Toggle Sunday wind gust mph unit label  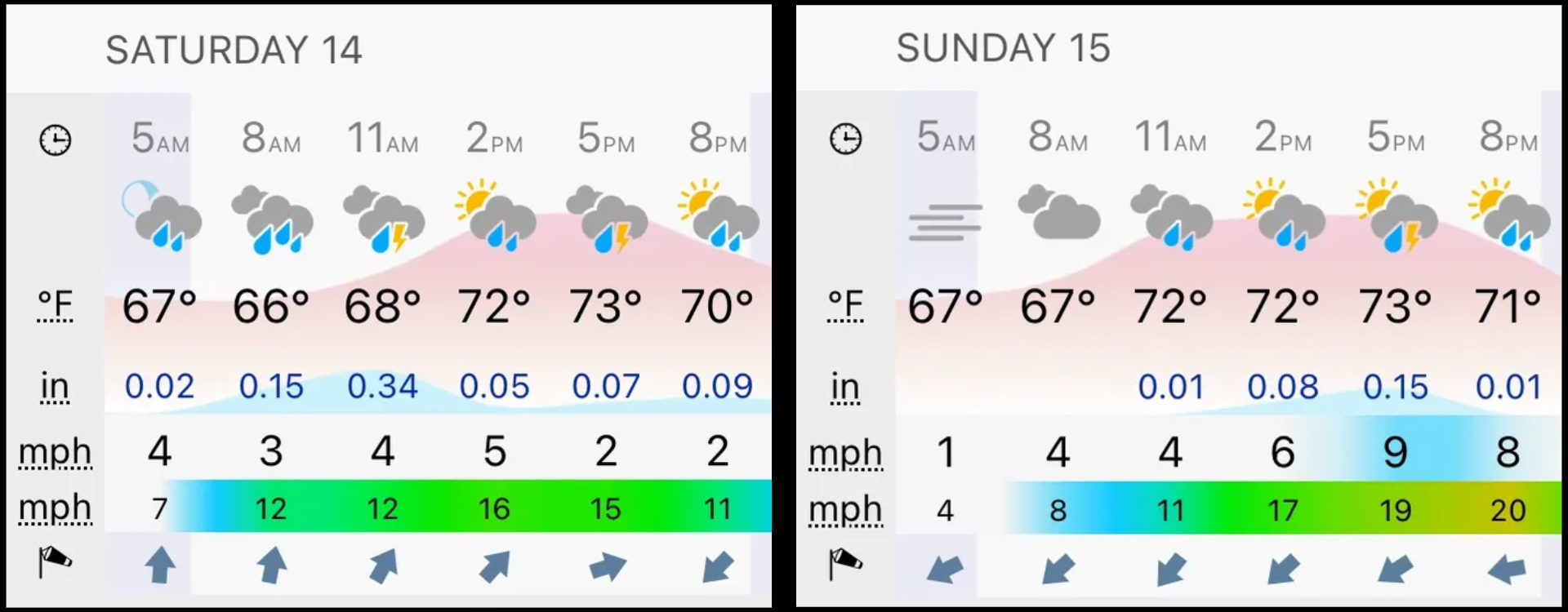click(845, 511)
